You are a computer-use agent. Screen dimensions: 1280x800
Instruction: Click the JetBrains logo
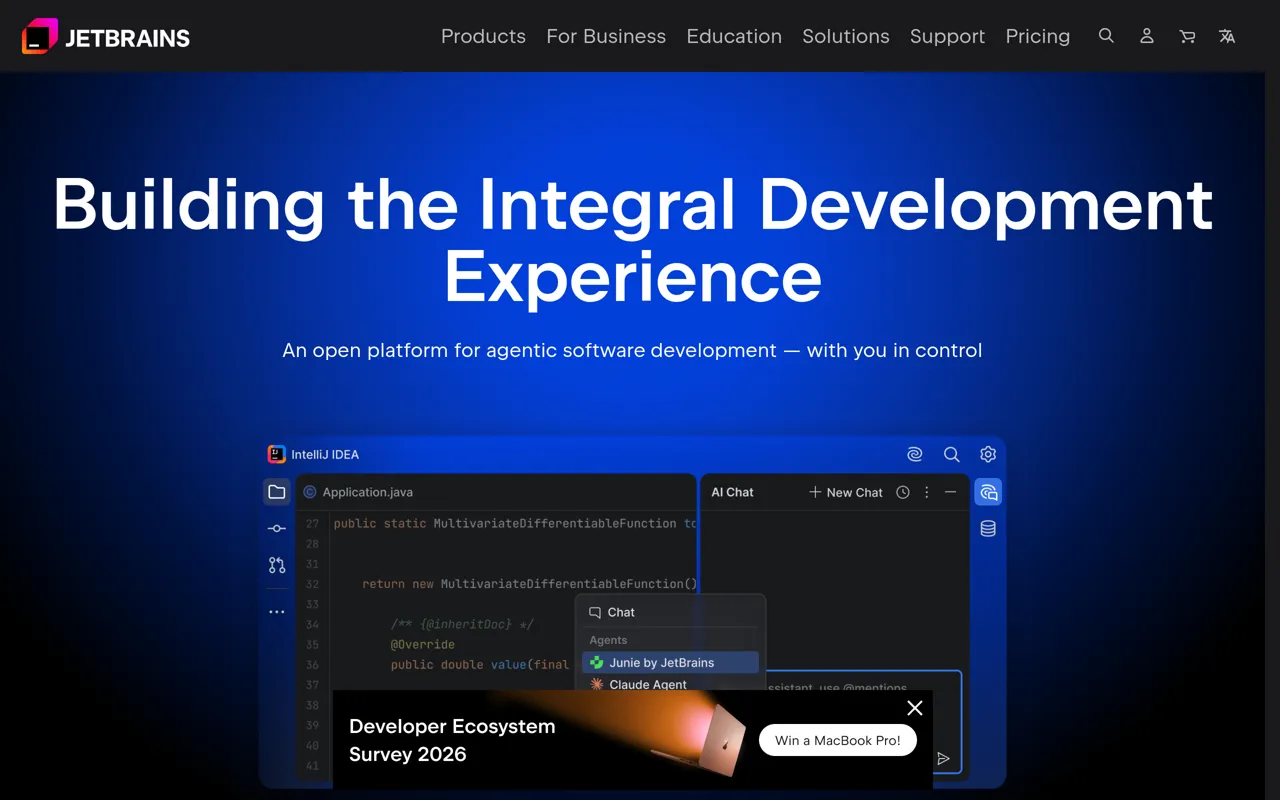106,37
